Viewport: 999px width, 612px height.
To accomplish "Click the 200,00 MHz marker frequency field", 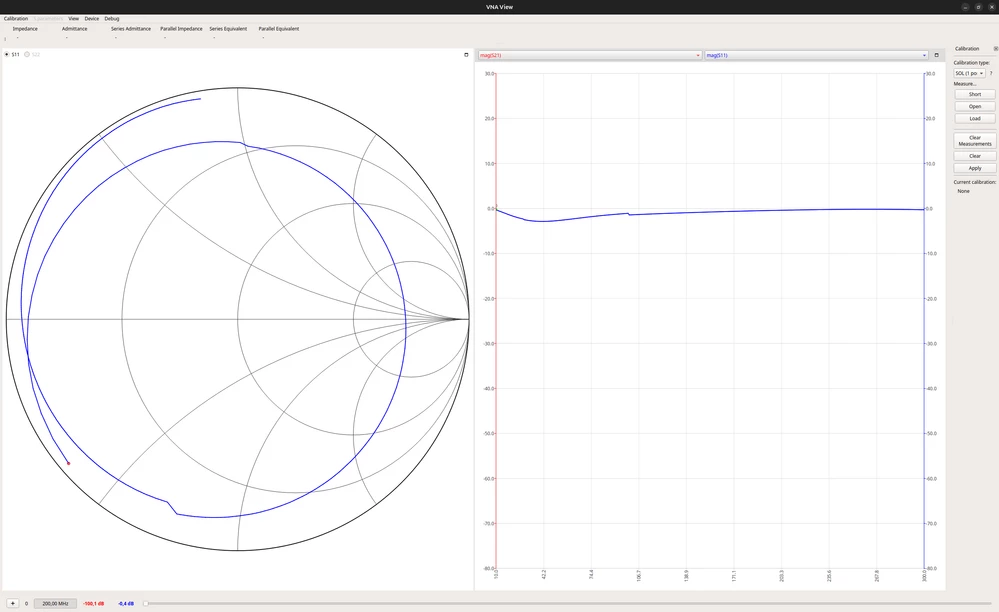I will coord(55,603).
